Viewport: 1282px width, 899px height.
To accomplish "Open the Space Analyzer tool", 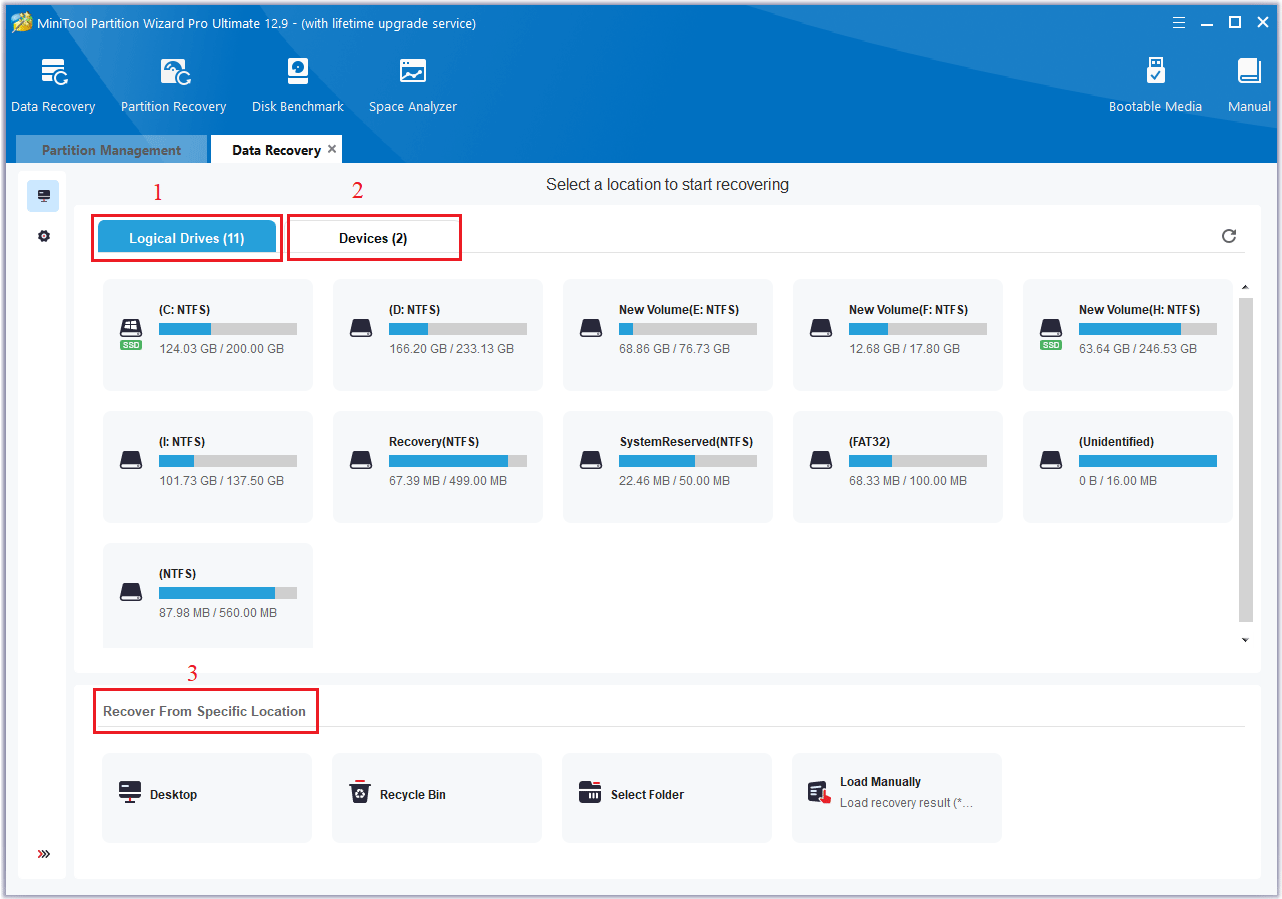I will (412, 72).
